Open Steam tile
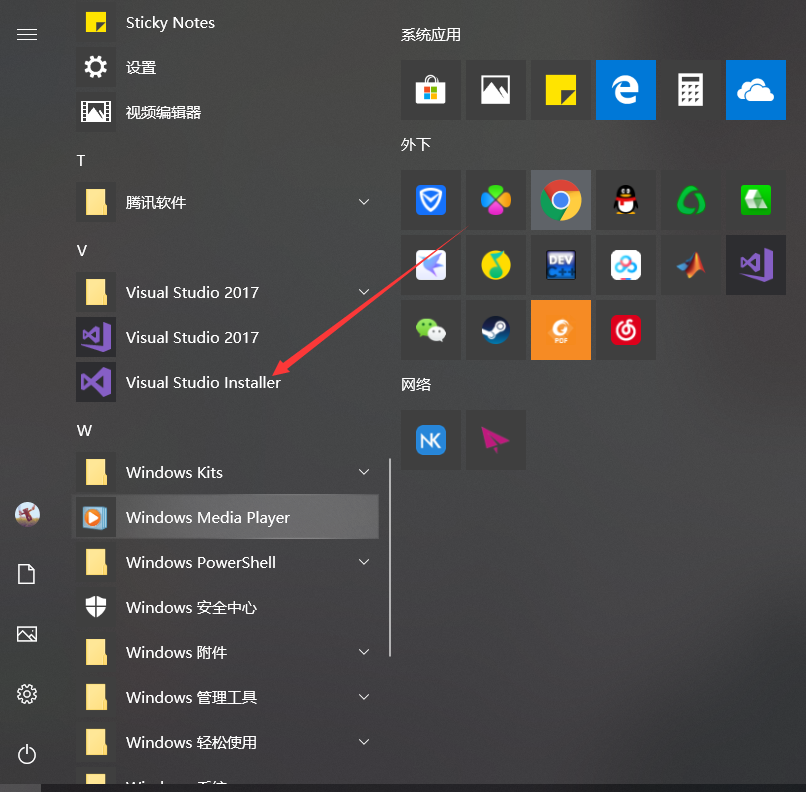806x792 pixels. (496, 330)
